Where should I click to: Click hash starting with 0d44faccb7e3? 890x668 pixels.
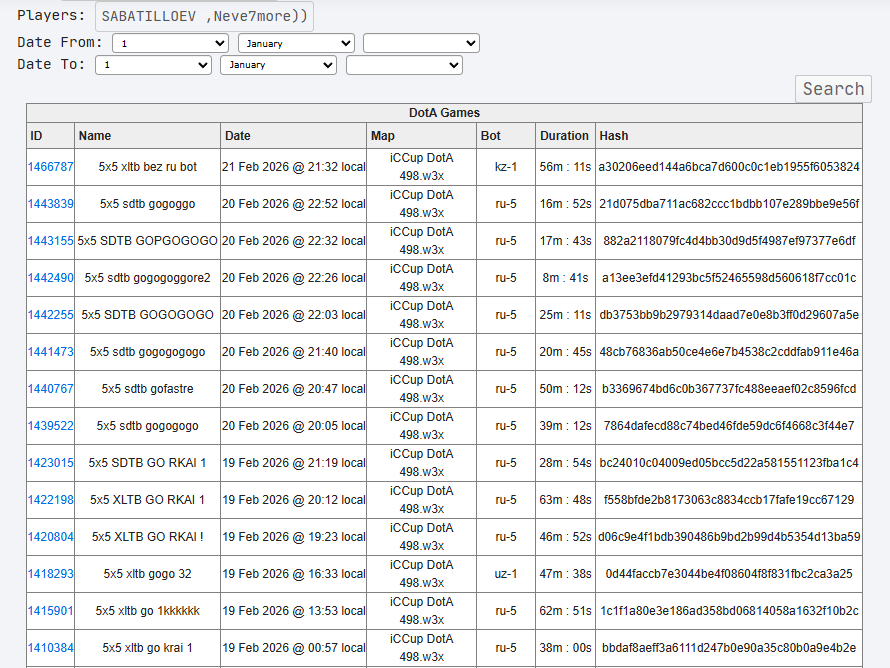[x=729, y=574]
